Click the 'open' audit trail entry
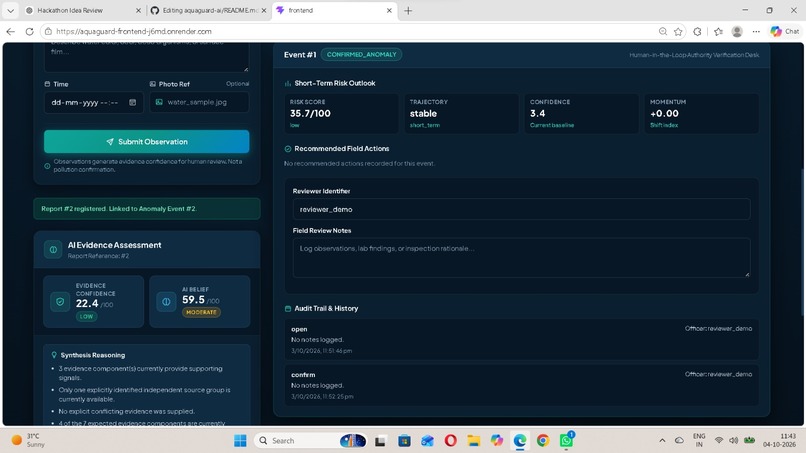806x453 pixels. point(521,339)
